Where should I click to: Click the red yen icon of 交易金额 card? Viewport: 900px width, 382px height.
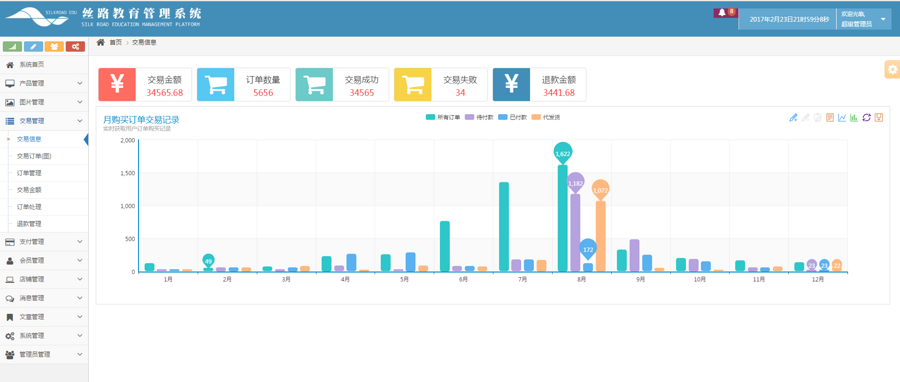click(117, 84)
